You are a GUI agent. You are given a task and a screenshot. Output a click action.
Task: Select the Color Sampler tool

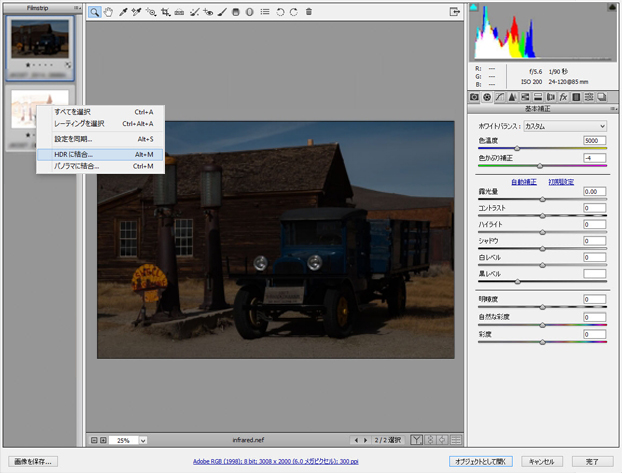tap(136, 12)
